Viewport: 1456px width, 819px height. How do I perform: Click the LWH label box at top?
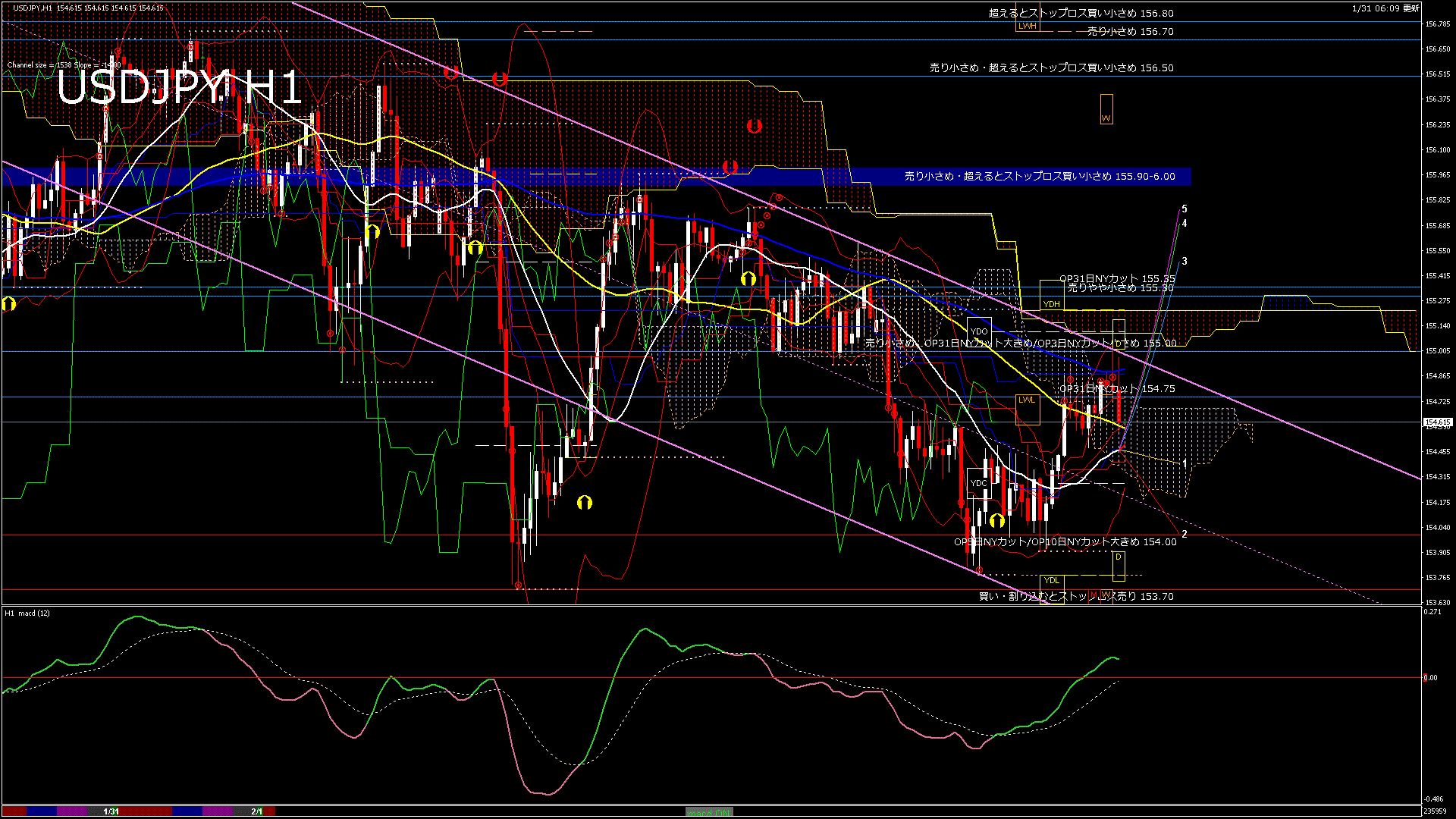click(x=1028, y=26)
